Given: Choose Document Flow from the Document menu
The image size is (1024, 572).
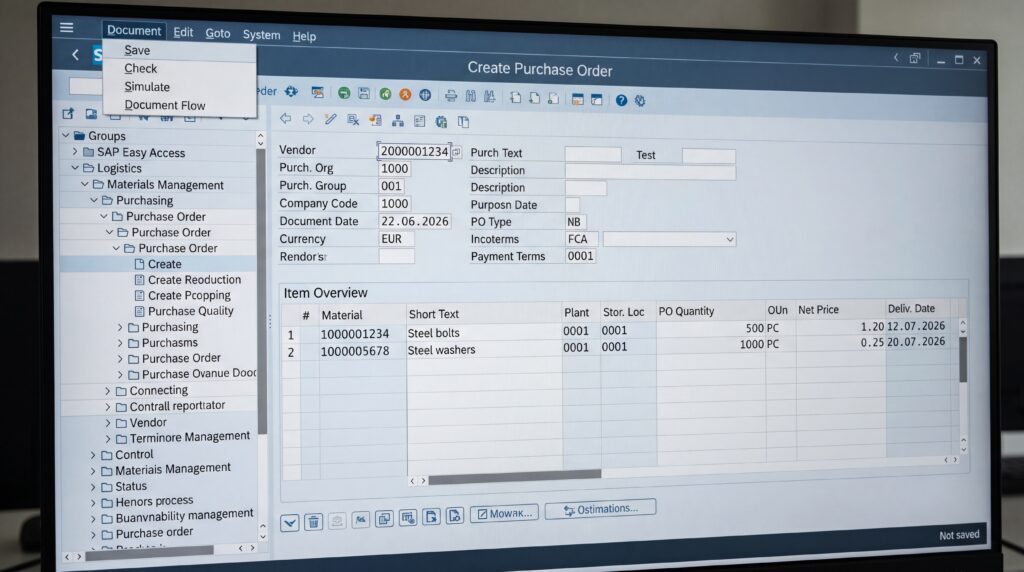Looking at the screenshot, I should (165, 105).
